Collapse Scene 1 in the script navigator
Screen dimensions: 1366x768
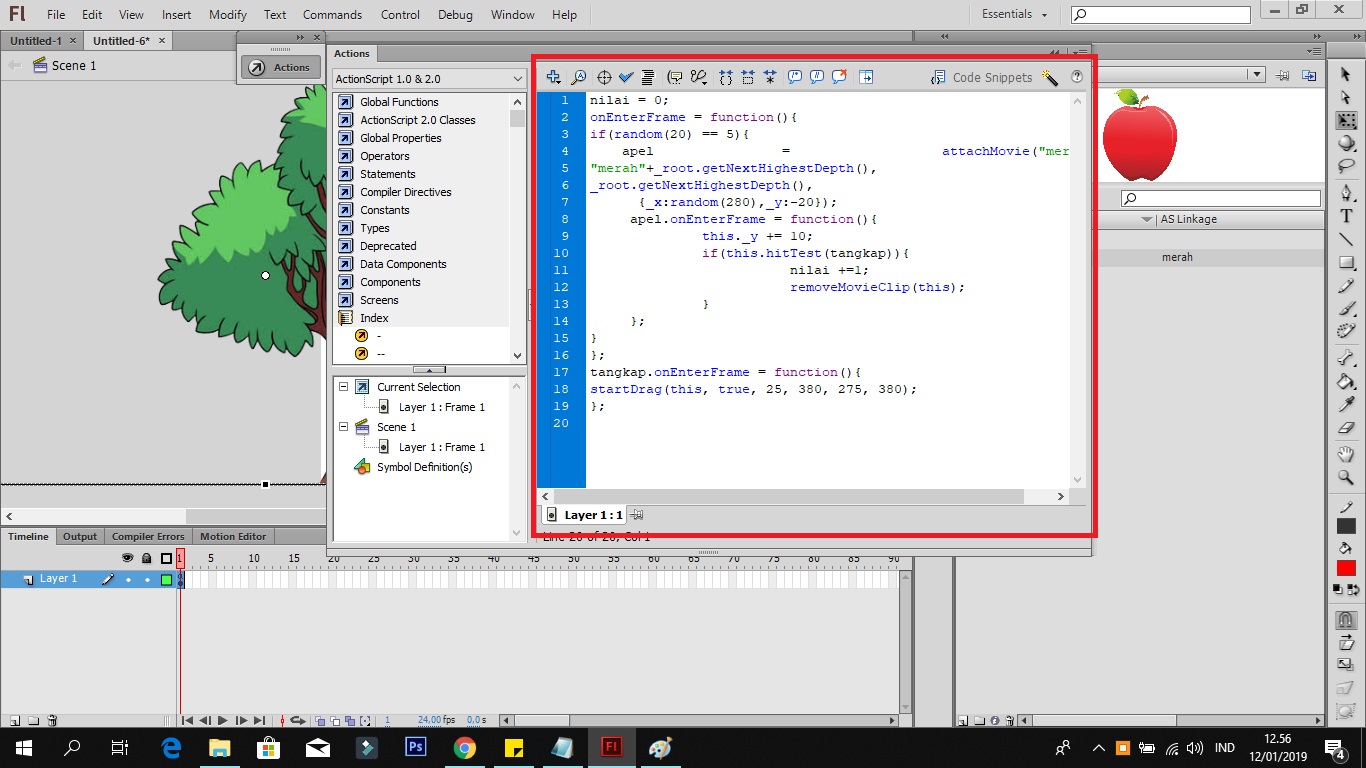[x=343, y=427]
